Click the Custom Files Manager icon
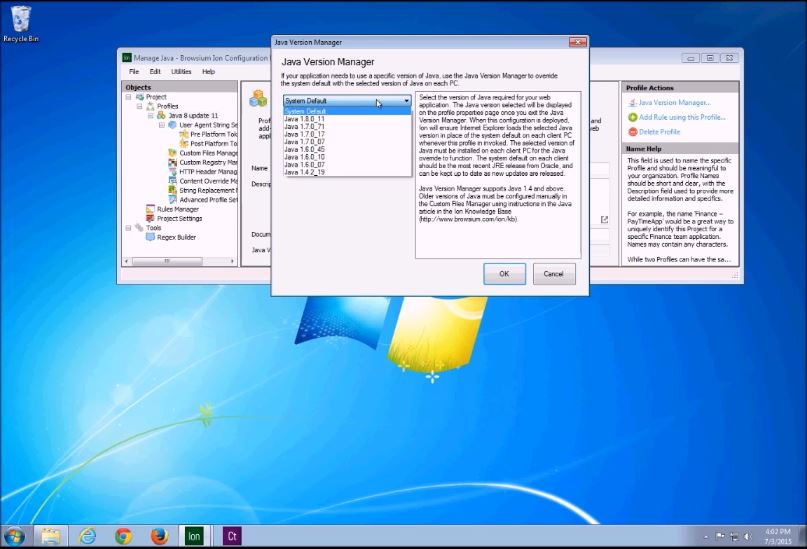This screenshot has height=549, width=807. [172, 153]
